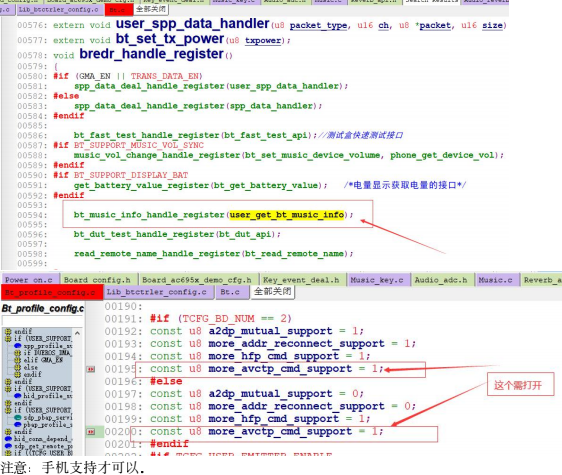
Task: Click the Bt_profile_config.c symbol panel title
Action: tap(43, 308)
